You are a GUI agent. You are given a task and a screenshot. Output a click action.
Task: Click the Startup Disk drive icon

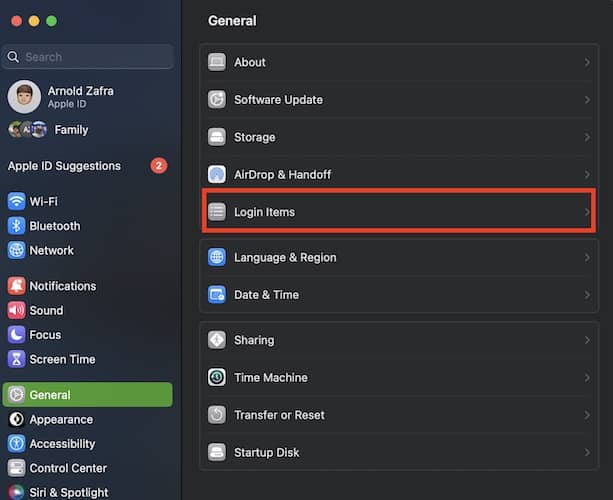tap(217, 452)
